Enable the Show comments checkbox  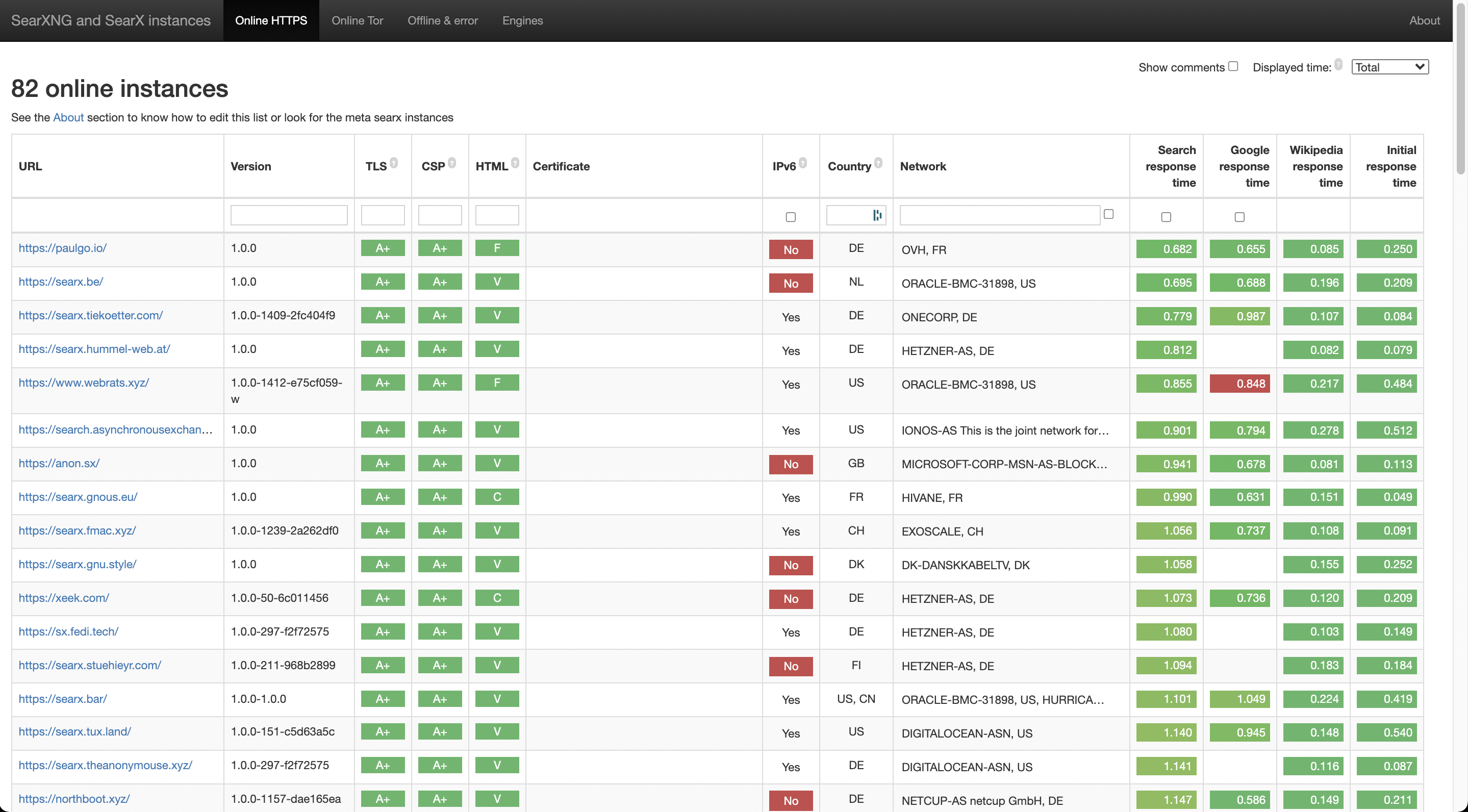click(x=1233, y=66)
